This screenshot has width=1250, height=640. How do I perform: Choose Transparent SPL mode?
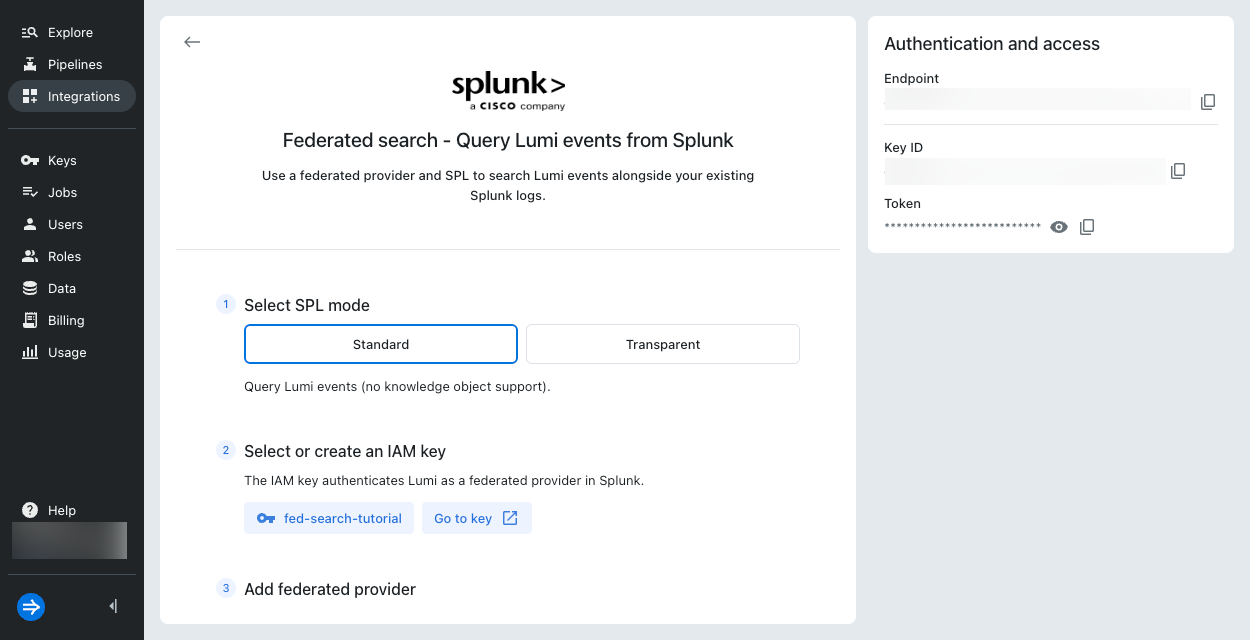click(x=663, y=344)
